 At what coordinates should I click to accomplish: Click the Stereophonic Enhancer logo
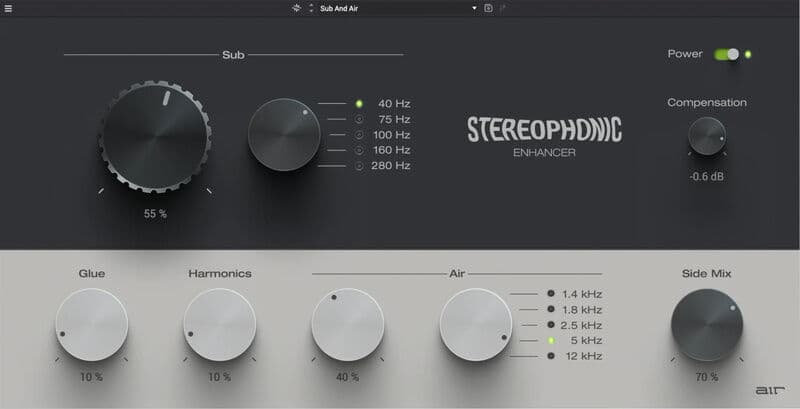(x=544, y=137)
